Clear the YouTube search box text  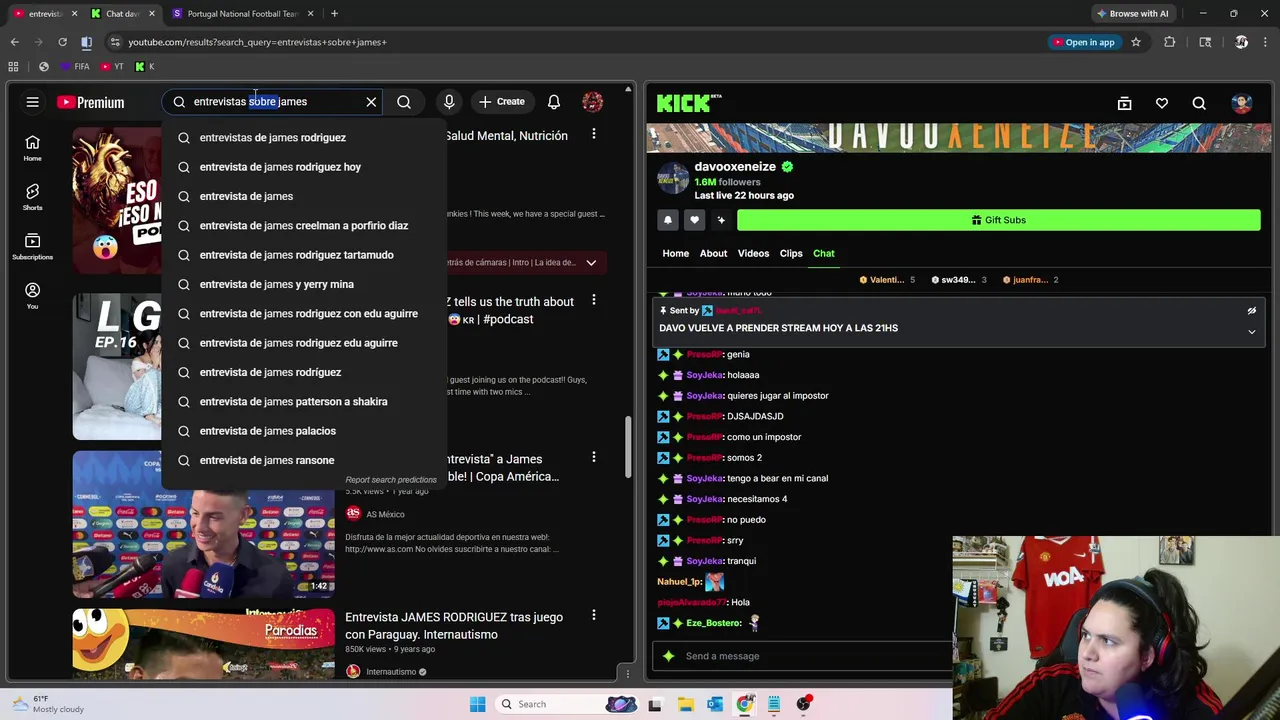[x=371, y=102]
